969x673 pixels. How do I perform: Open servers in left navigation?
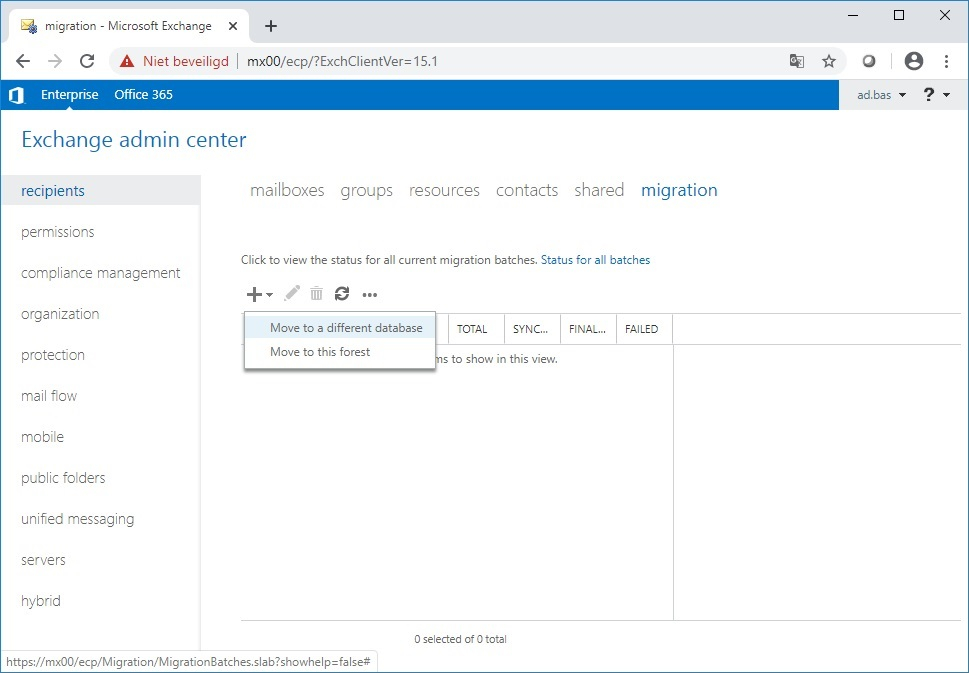[x=43, y=560]
